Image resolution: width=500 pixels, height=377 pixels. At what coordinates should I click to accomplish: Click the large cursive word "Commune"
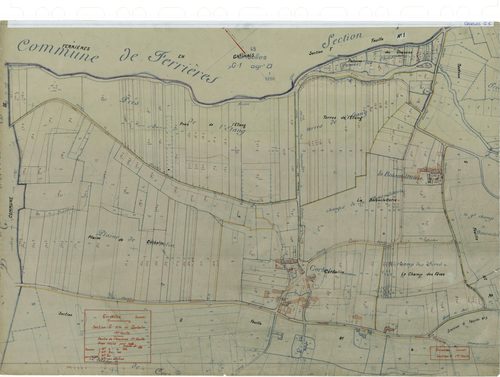(x=58, y=51)
